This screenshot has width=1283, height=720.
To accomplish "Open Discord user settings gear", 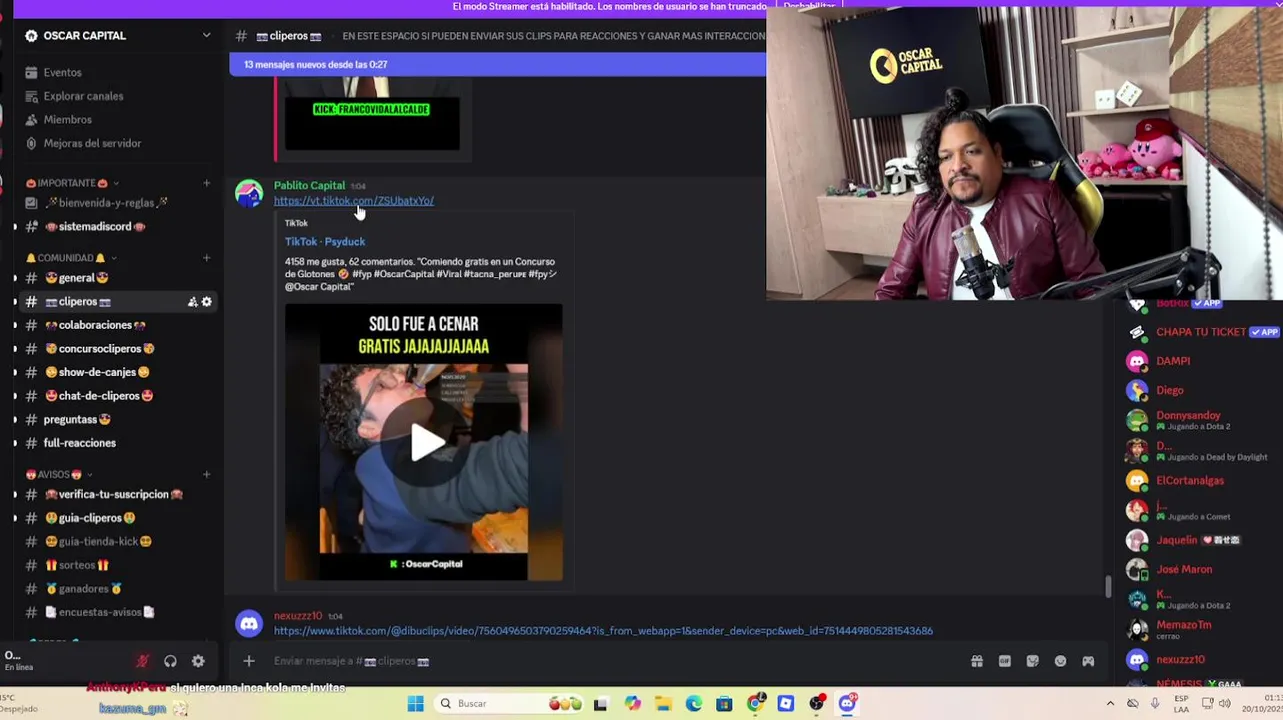I will (x=198, y=661).
